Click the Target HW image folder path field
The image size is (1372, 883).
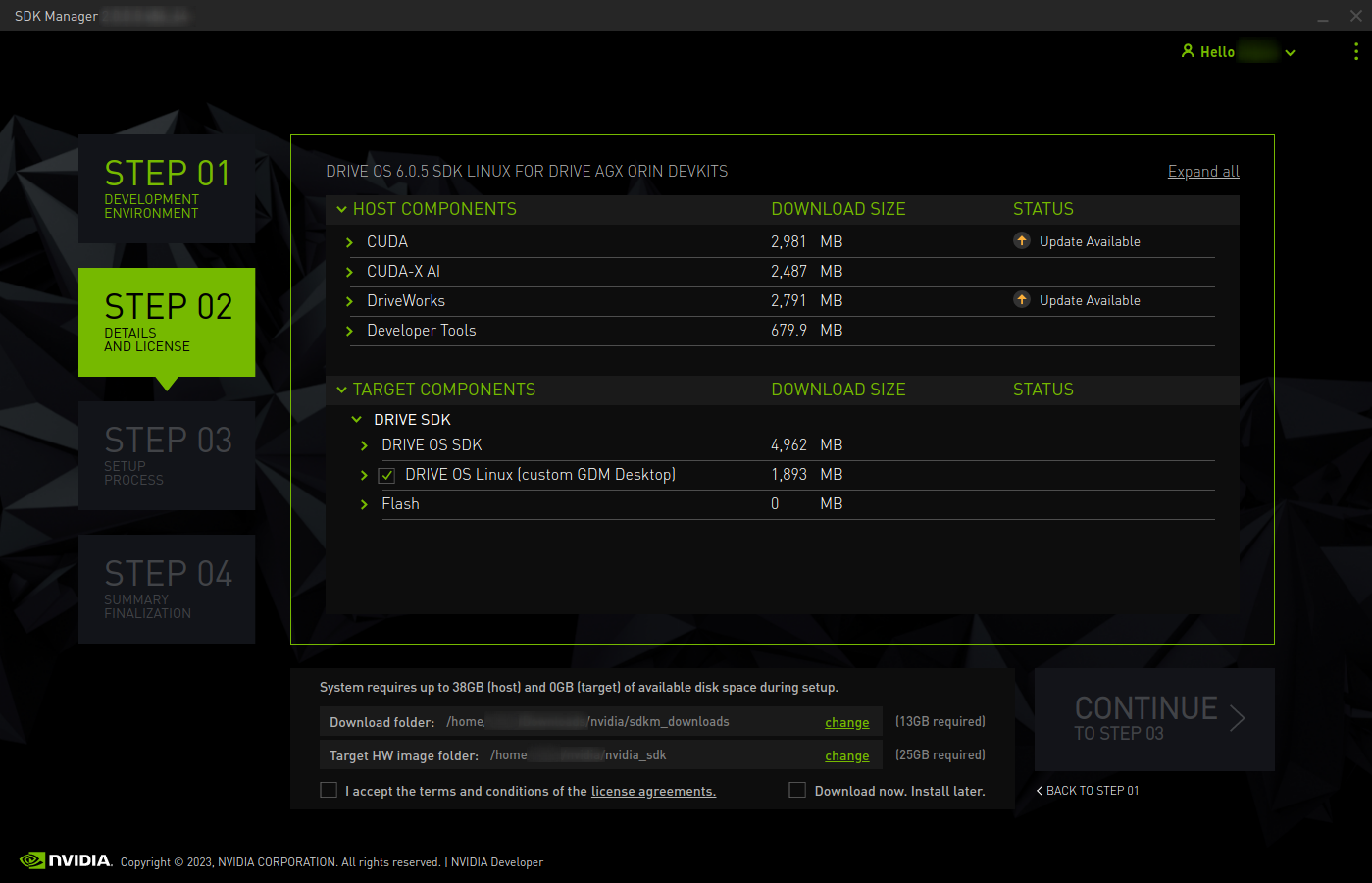tap(600, 754)
